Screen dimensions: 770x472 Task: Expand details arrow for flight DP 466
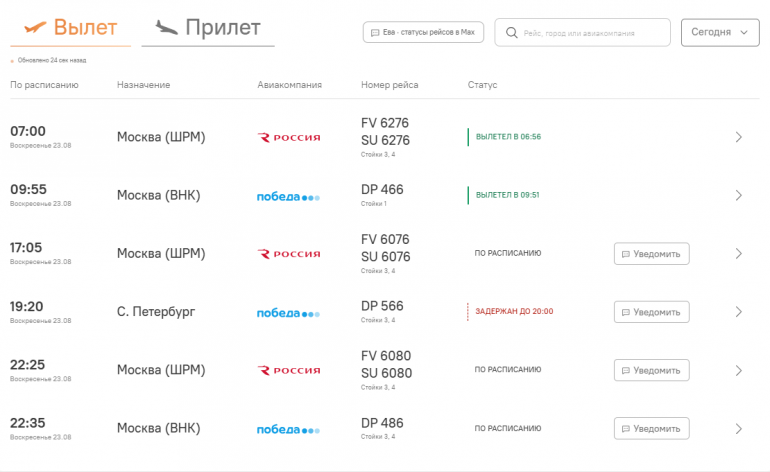[x=739, y=195]
